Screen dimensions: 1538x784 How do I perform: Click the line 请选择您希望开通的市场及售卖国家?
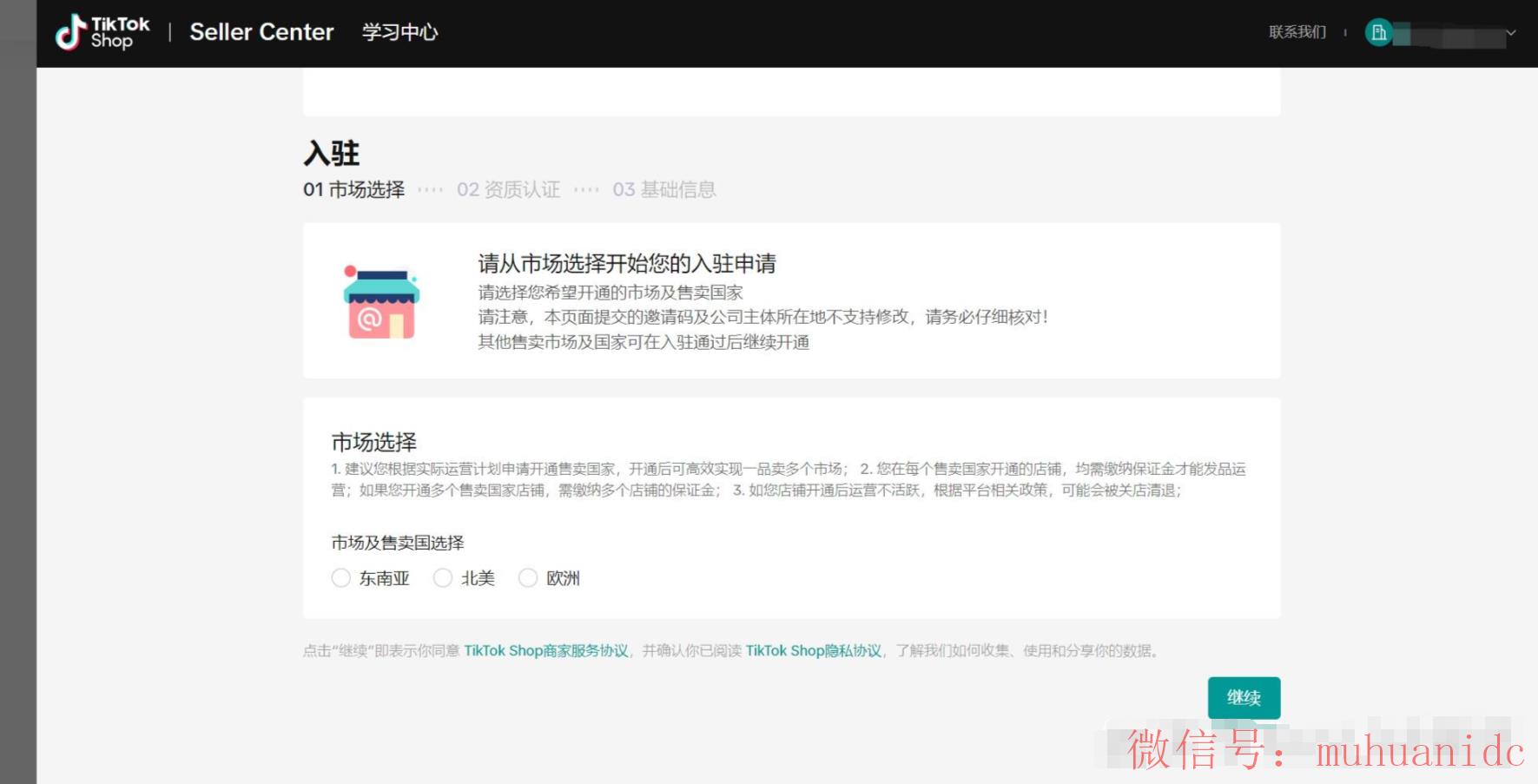(611, 293)
